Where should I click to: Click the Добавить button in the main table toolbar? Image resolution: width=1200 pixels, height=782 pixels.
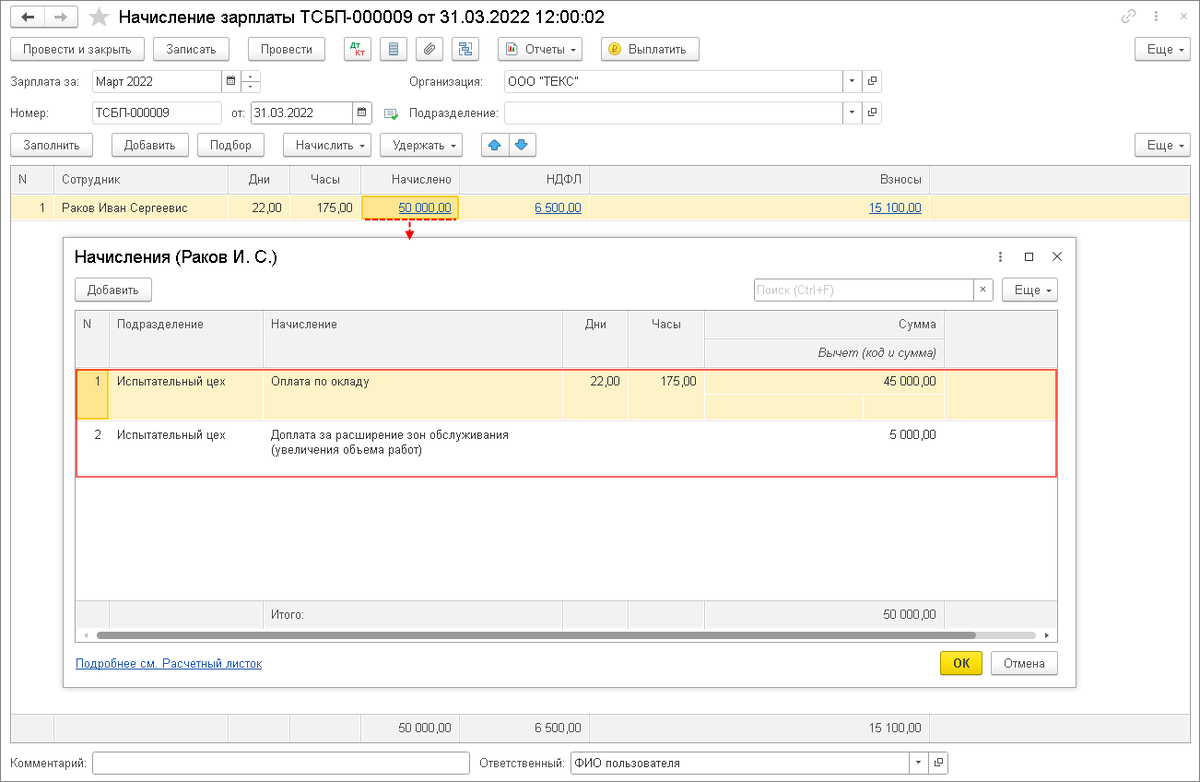[150, 145]
